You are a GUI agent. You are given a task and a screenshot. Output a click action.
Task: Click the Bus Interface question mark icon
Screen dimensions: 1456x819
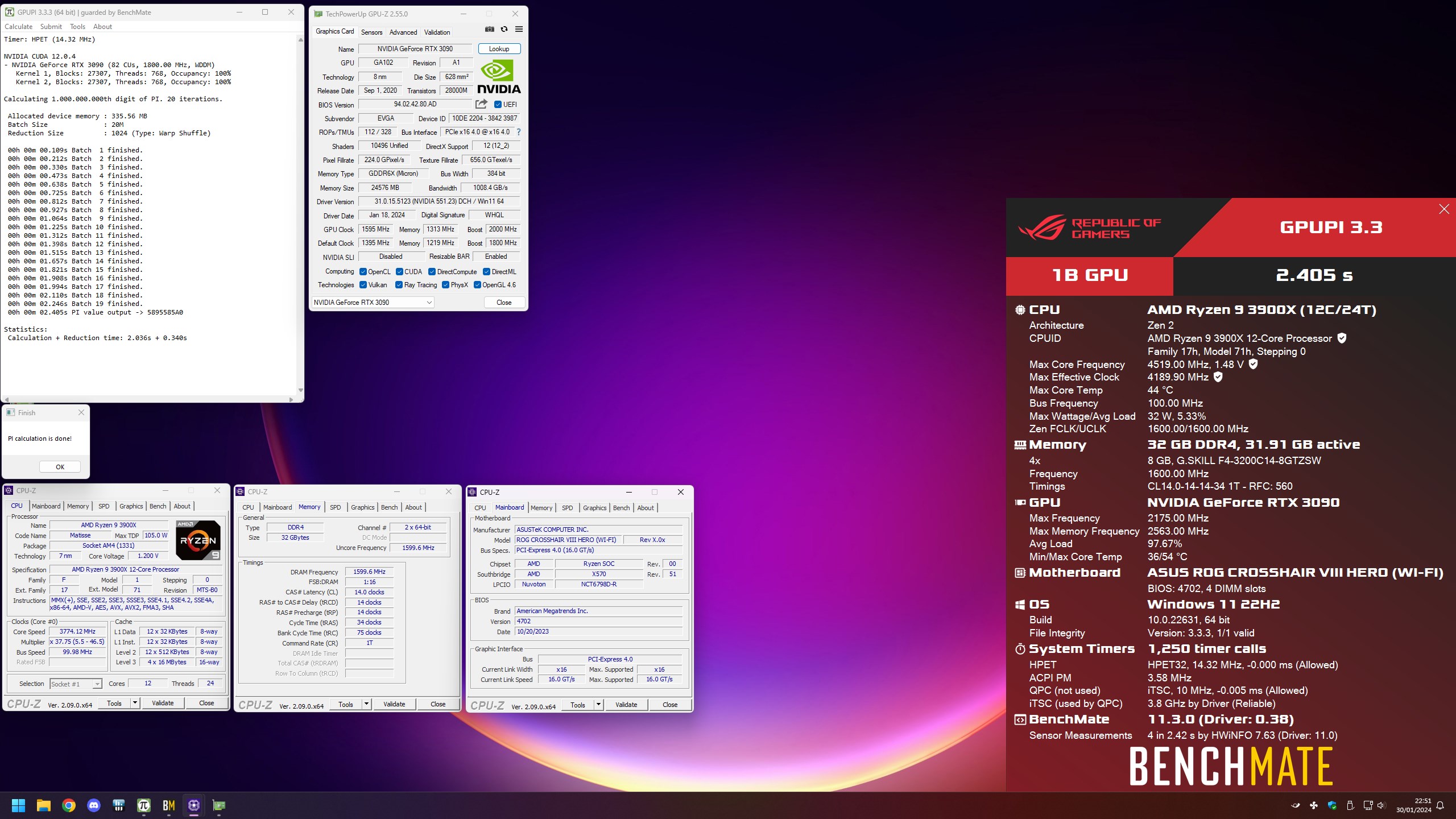pyautogui.click(x=518, y=132)
